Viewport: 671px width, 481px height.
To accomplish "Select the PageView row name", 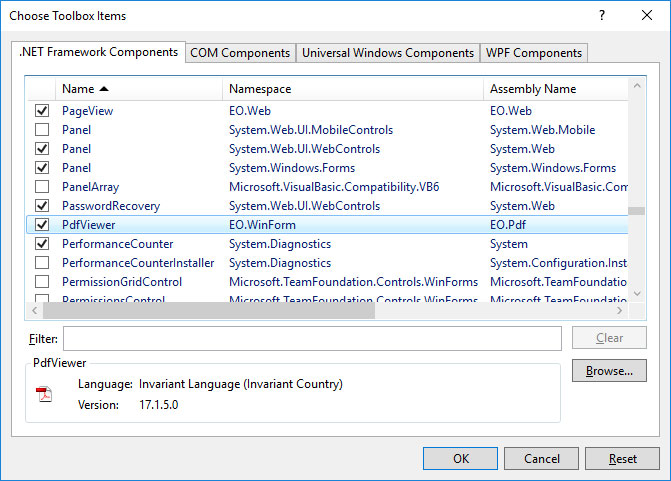I will 87,111.
